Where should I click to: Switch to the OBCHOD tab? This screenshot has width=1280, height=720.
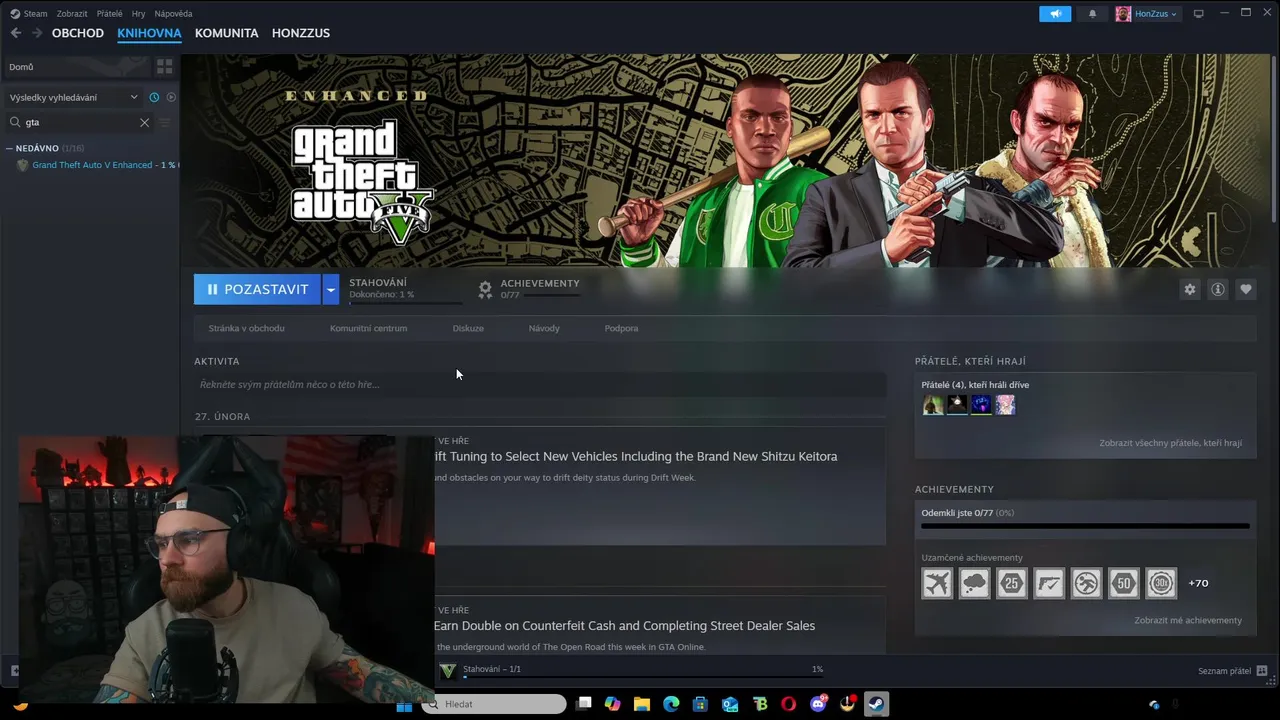pyautogui.click(x=78, y=33)
